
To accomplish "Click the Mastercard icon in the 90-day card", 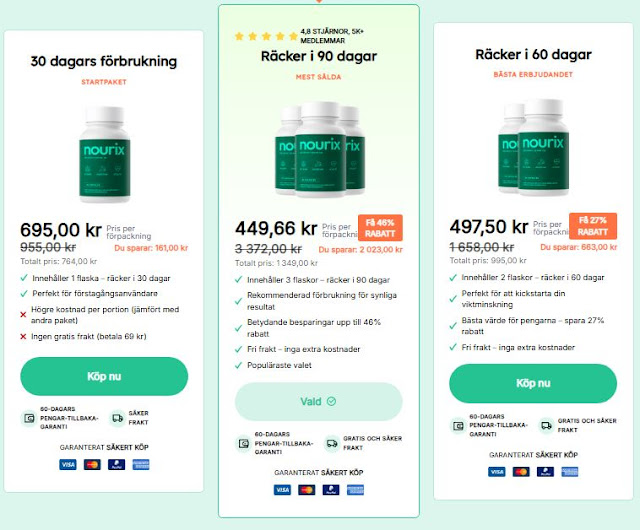I will point(307,490).
